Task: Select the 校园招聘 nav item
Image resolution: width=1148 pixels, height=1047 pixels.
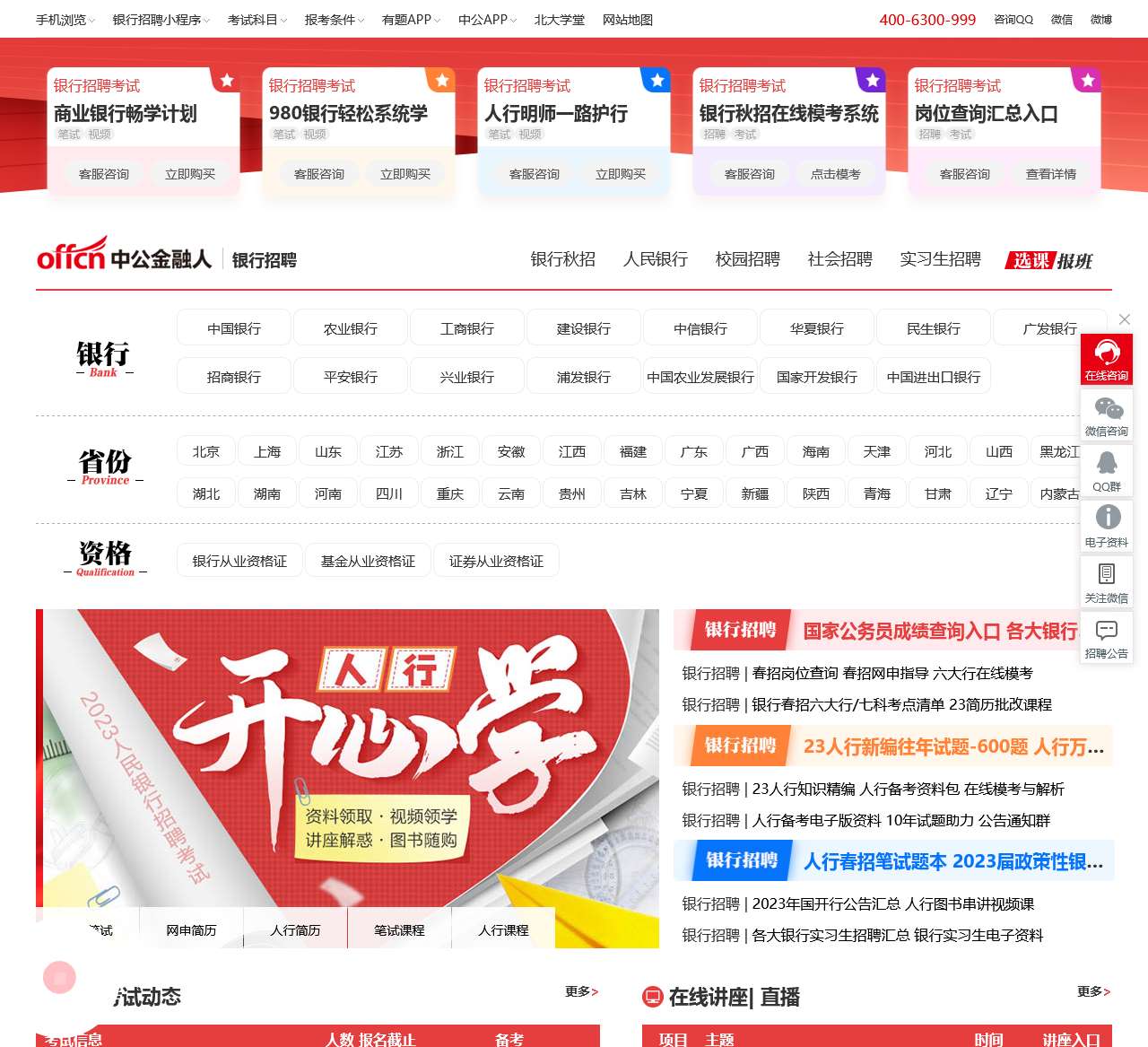Action: (748, 259)
